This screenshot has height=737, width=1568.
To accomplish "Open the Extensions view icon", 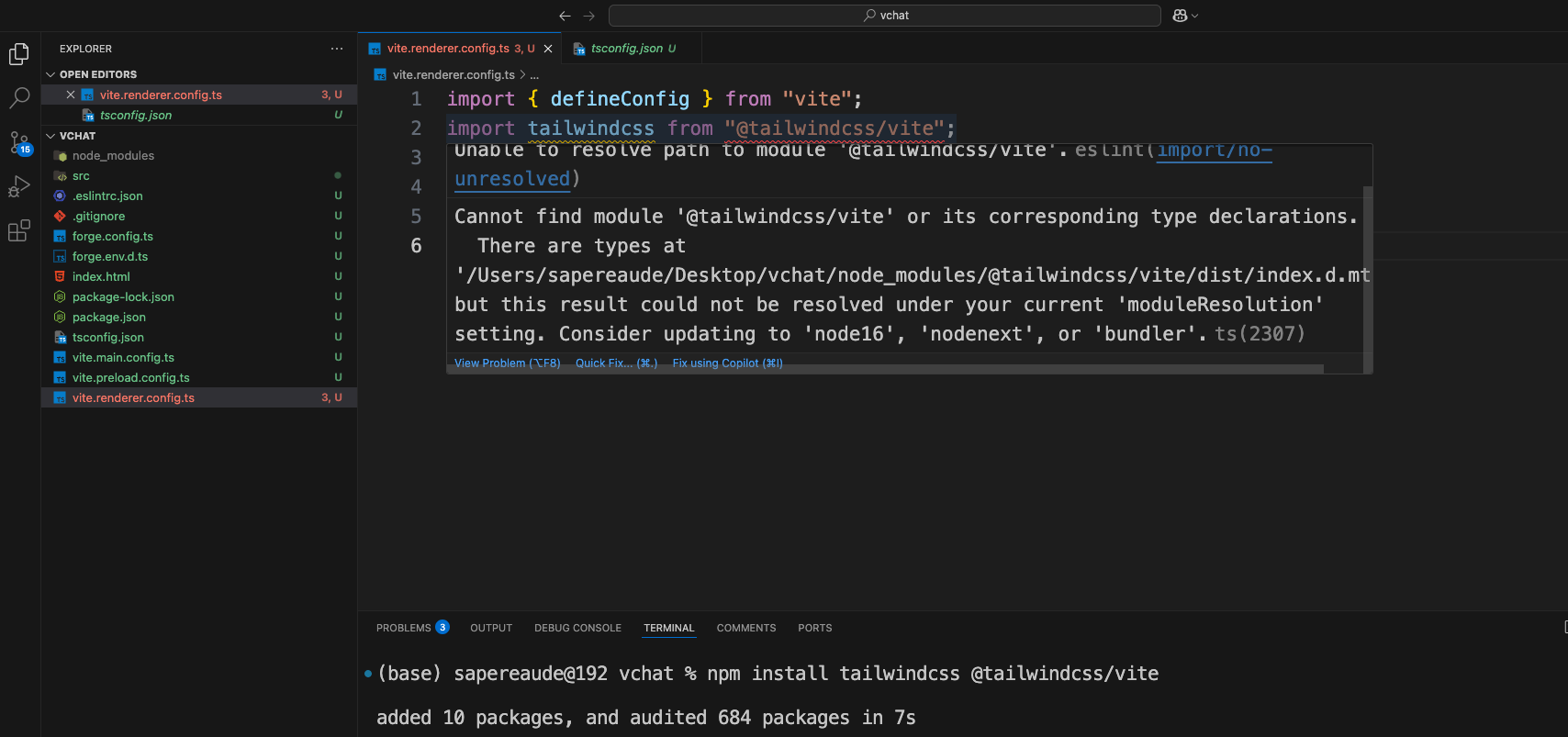I will click(x=19, y=230).
